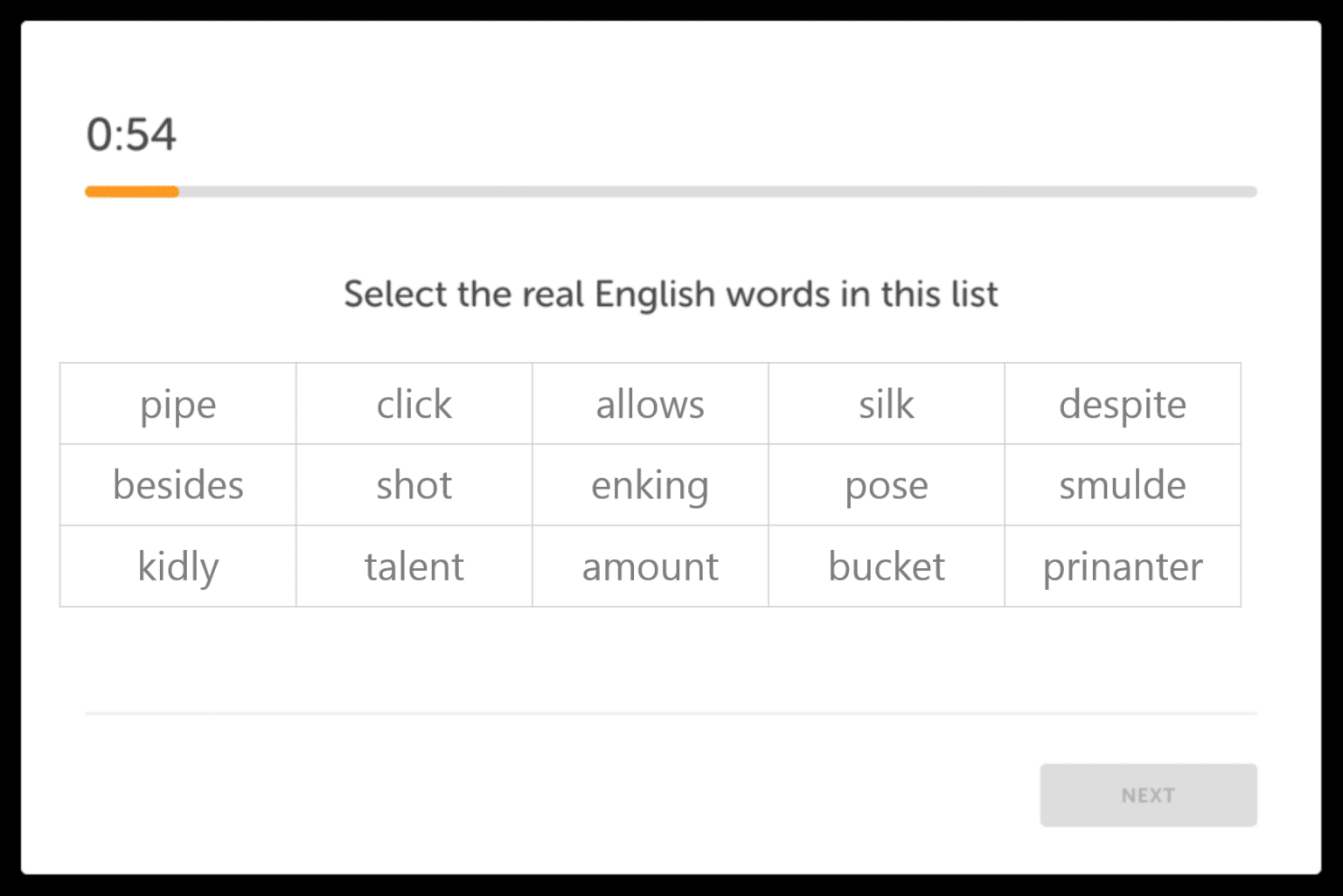The image size is (1343, 896).
Task: Select the word "amount"
Action: tap(650, 566)
